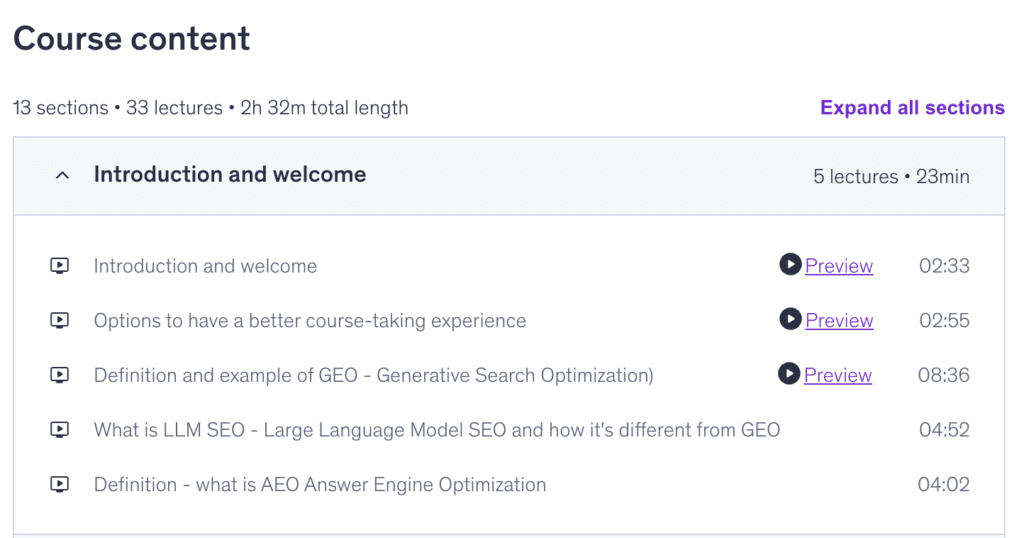
Task: Collapse the Introduction and welcome section chevron
Action: [x=63, y=175]
